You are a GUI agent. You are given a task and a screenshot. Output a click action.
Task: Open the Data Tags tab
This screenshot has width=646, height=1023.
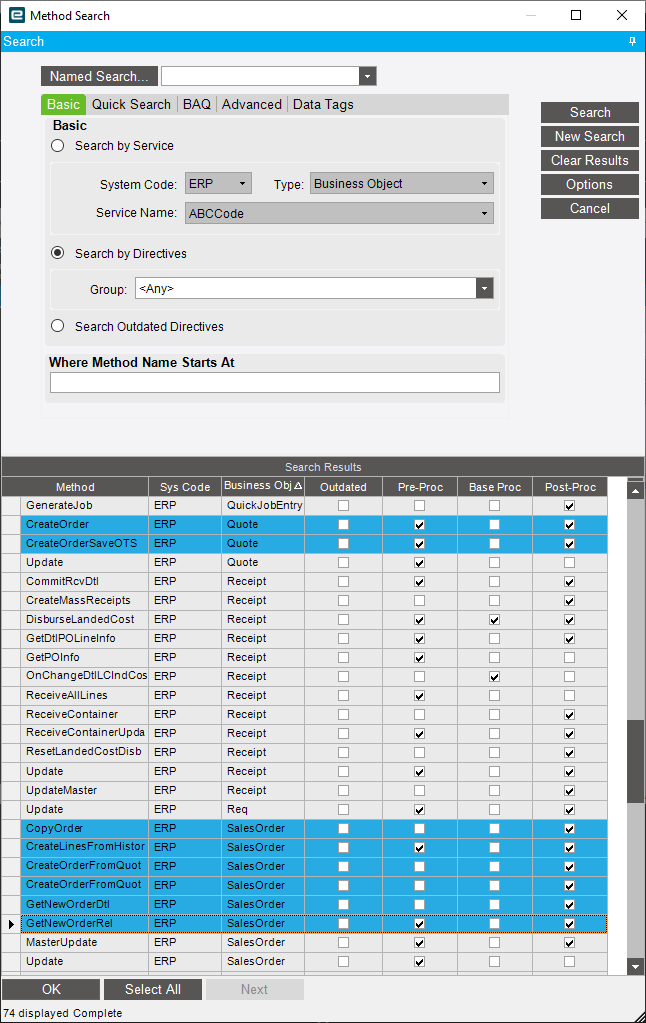(x=323, y=104)
